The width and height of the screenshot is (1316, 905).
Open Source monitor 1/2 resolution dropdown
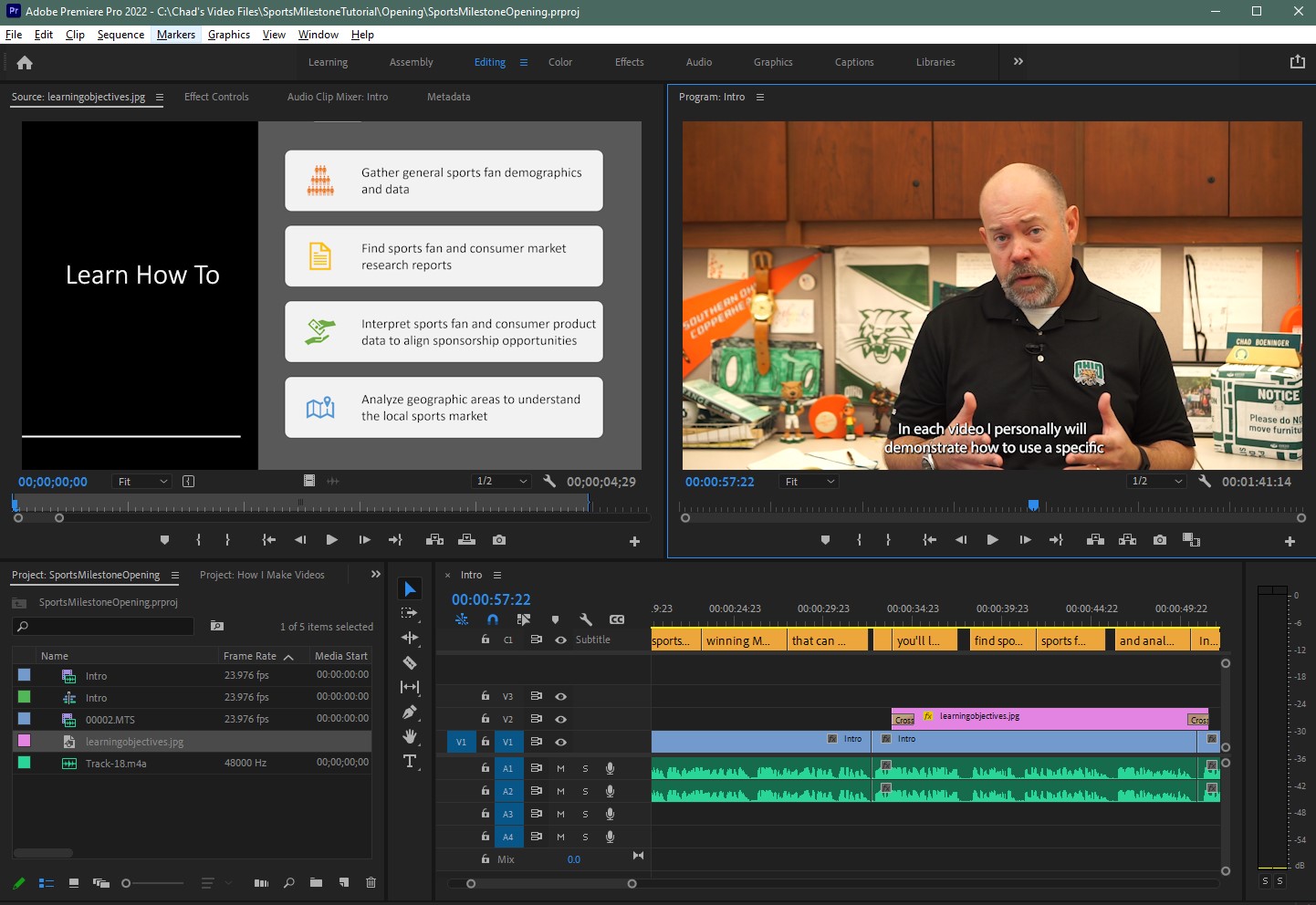click(x=502, y=481)
